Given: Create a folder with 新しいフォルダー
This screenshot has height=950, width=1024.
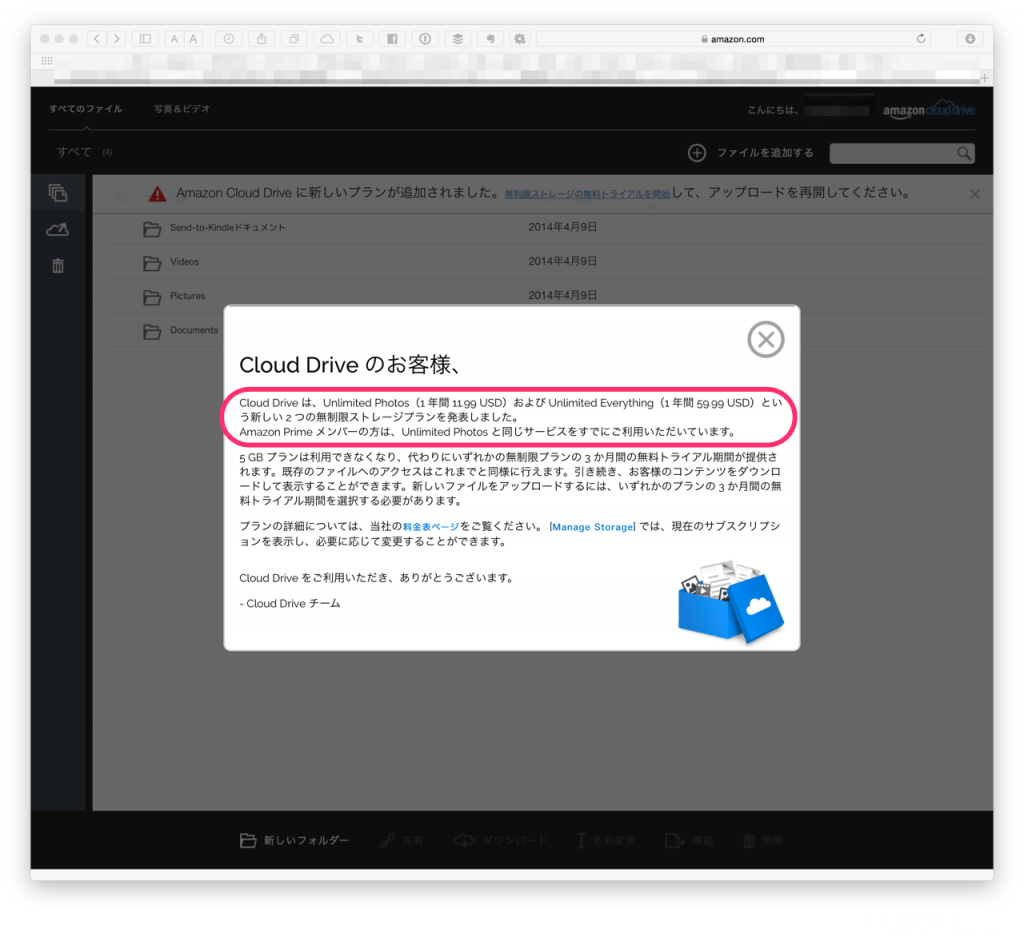Looking at the screenshot, I should point(294,840).
